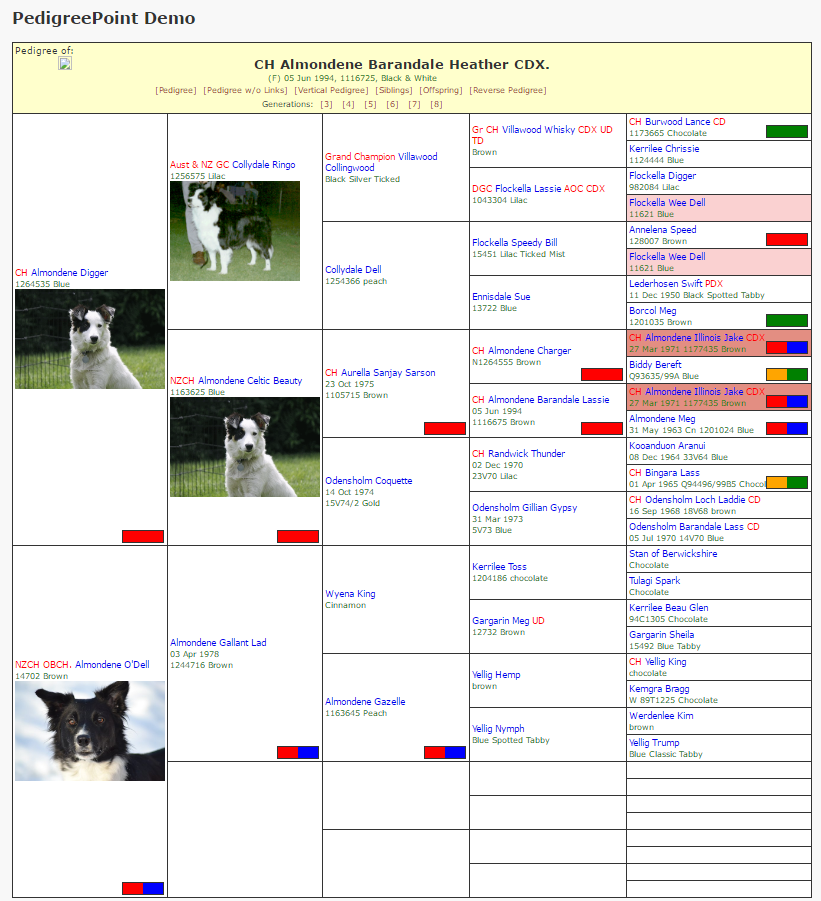Screen dimensions: 821x901
Task: Open the Flockella Speedy Bill link
Action: click(515, 243)
